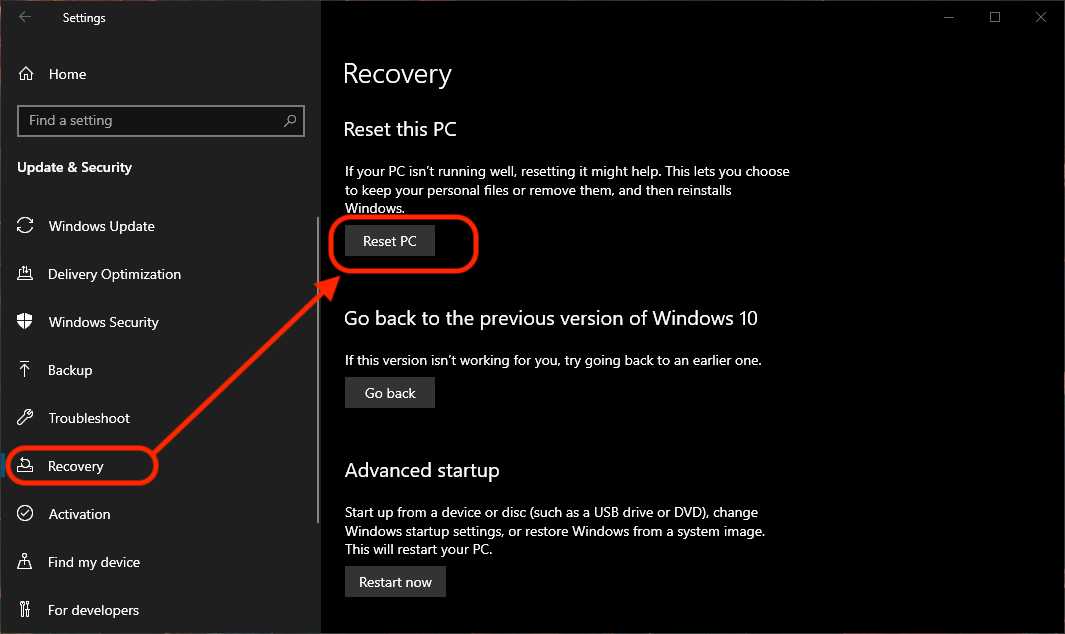Screen dimensions: 1065x634
Task: Open the For developers section
Action: [93, 610]
